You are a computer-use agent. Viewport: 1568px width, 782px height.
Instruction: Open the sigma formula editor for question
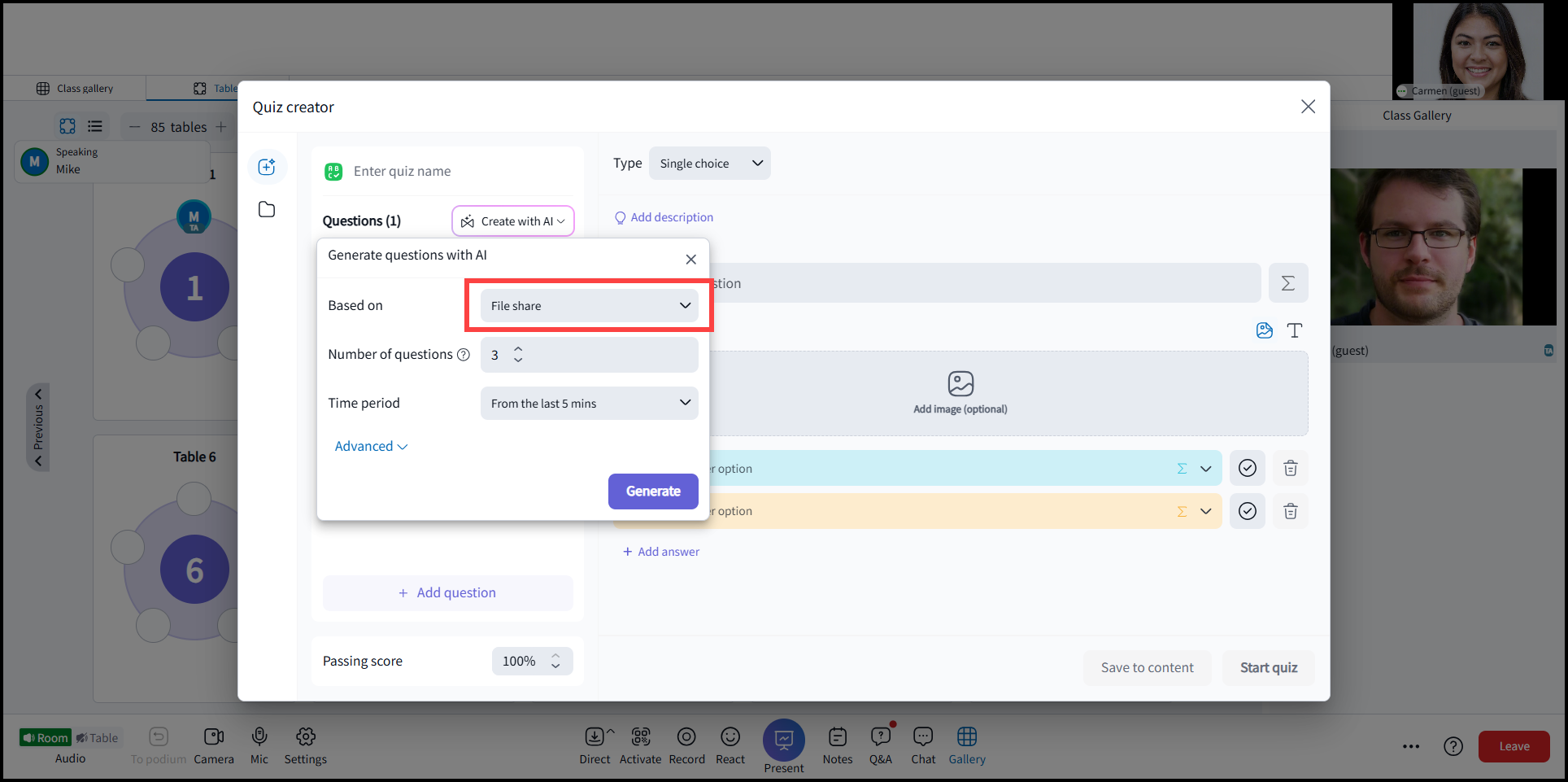pos(1288,283)
